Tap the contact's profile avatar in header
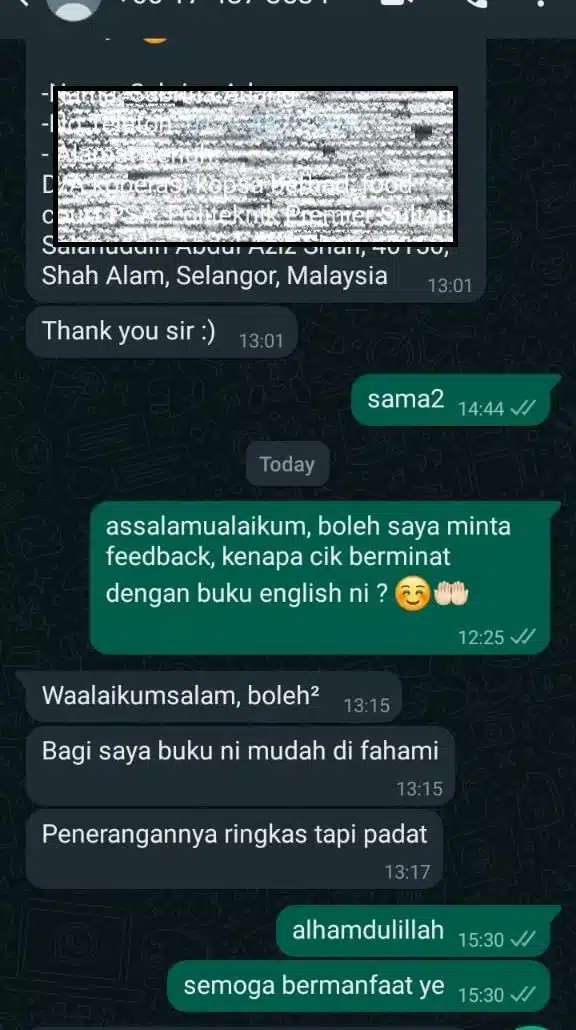Viewport: 576px width, 1030px height. point(74,7)
